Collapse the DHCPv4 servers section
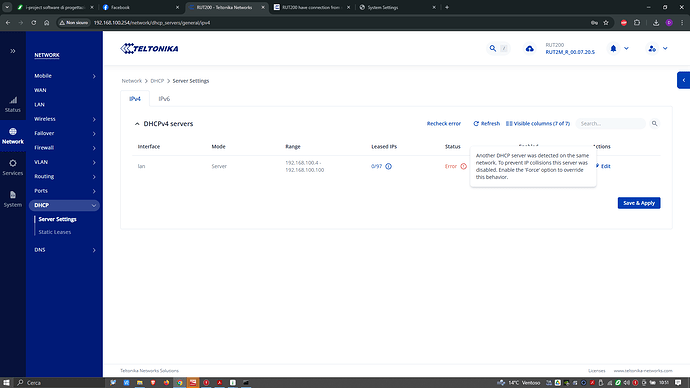This screenshot has height=388, width=690. point(137,124)
